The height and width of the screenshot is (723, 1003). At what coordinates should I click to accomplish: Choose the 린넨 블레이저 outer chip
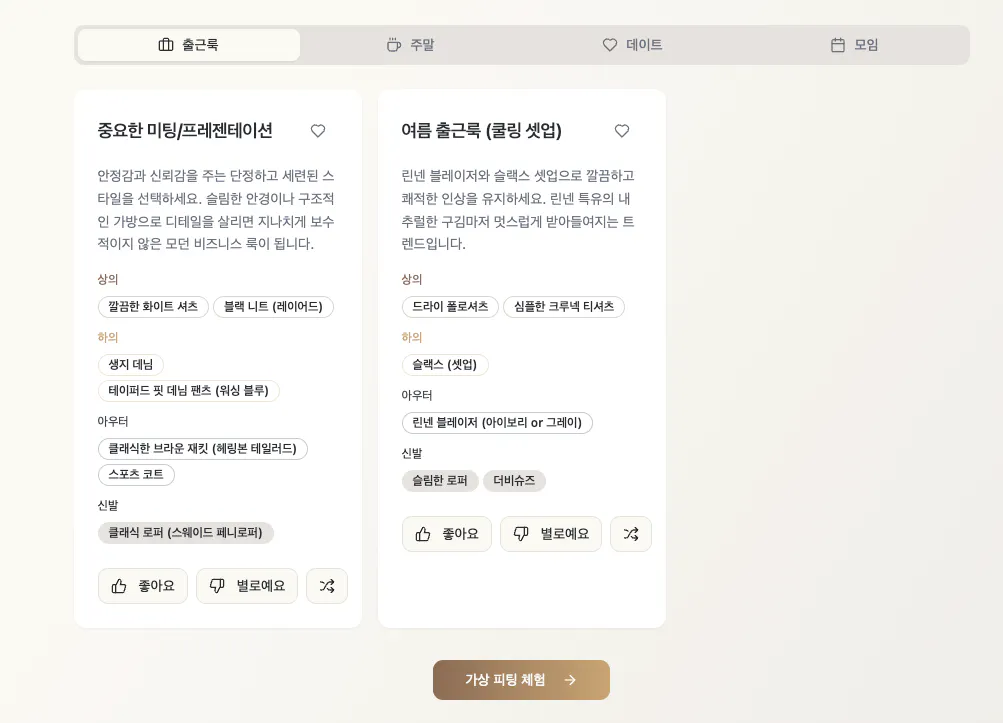coord(497,423)
